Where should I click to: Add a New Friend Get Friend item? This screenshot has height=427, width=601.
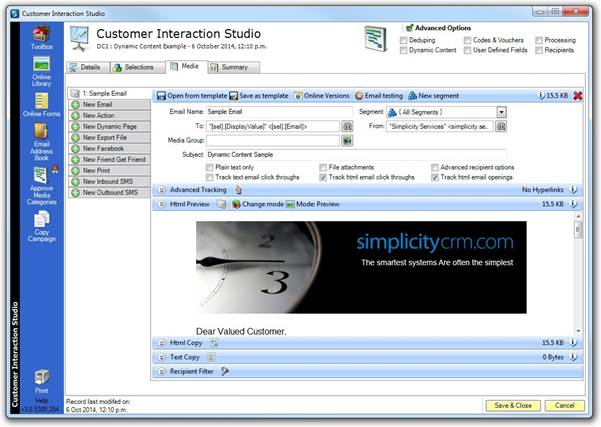(x=110, y=160)
